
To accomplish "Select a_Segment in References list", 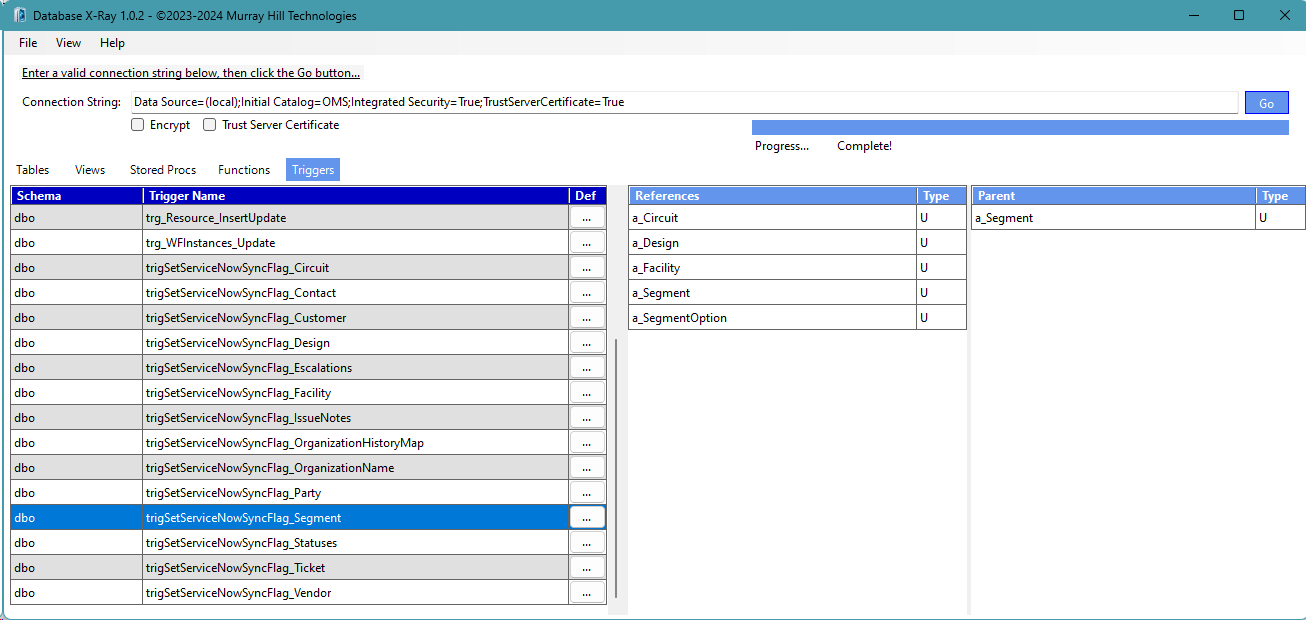I will [772, 292].
